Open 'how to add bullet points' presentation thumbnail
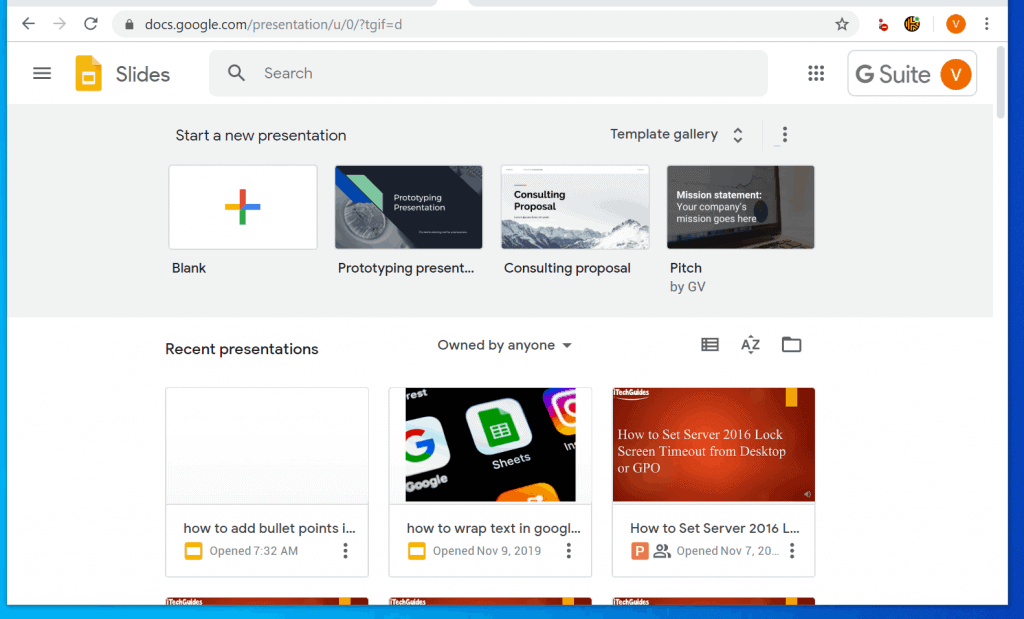The image size is (1024, 619). 267,445
